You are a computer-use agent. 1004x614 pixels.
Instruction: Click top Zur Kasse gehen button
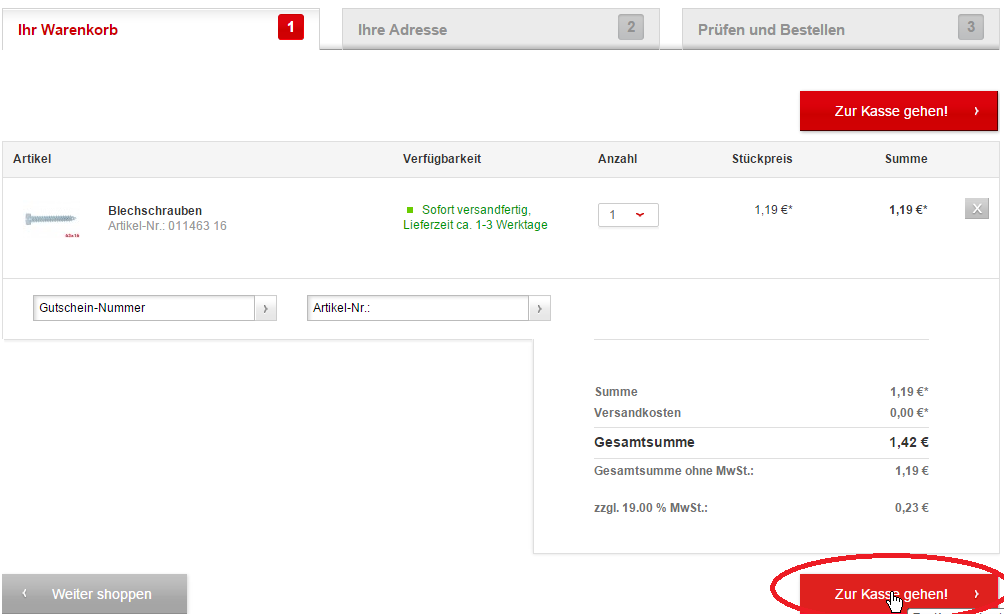click(x=898, y=111)
